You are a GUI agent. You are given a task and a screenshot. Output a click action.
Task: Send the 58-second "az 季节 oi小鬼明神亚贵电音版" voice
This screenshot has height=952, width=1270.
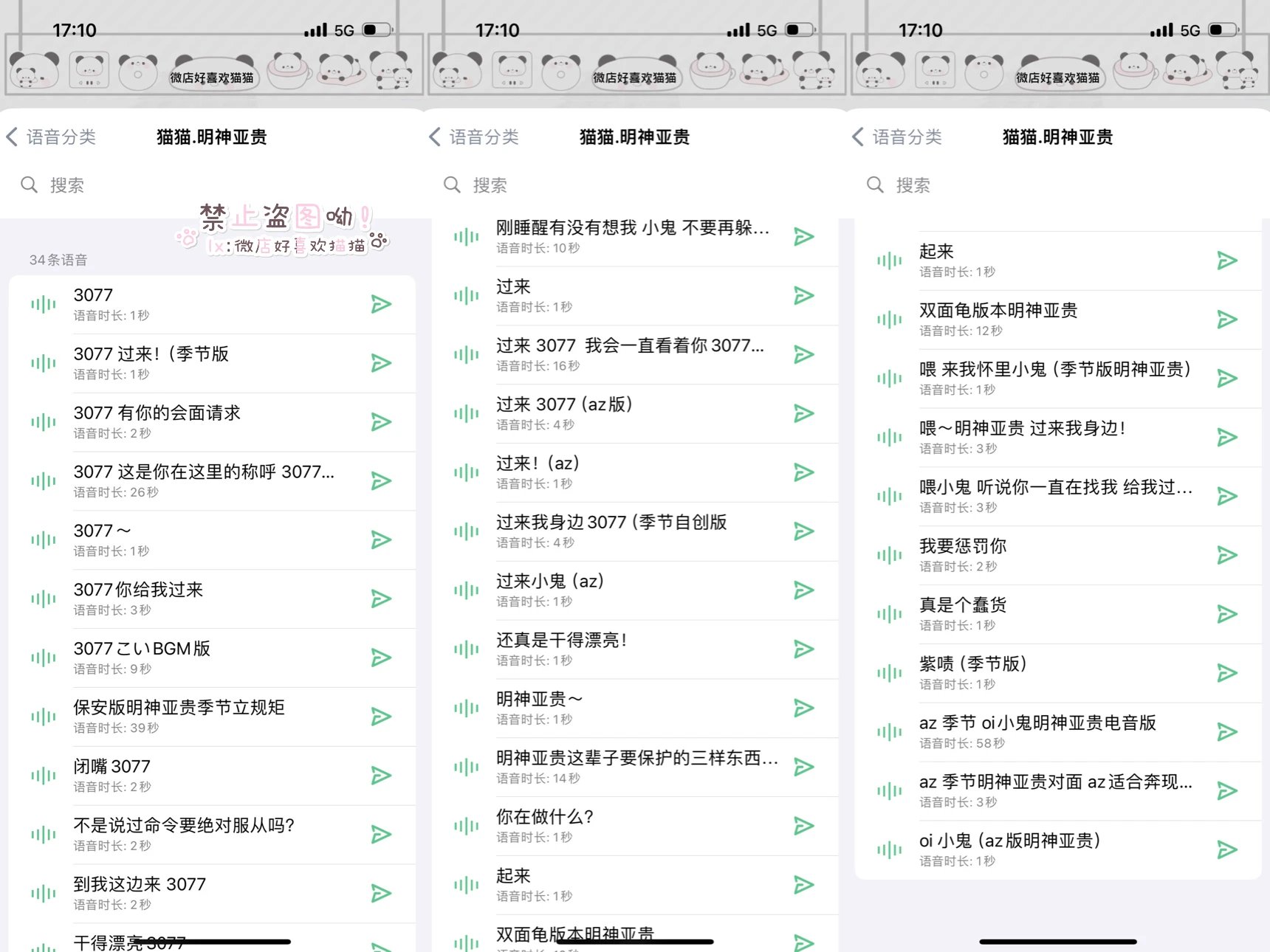coord(1226,732)
